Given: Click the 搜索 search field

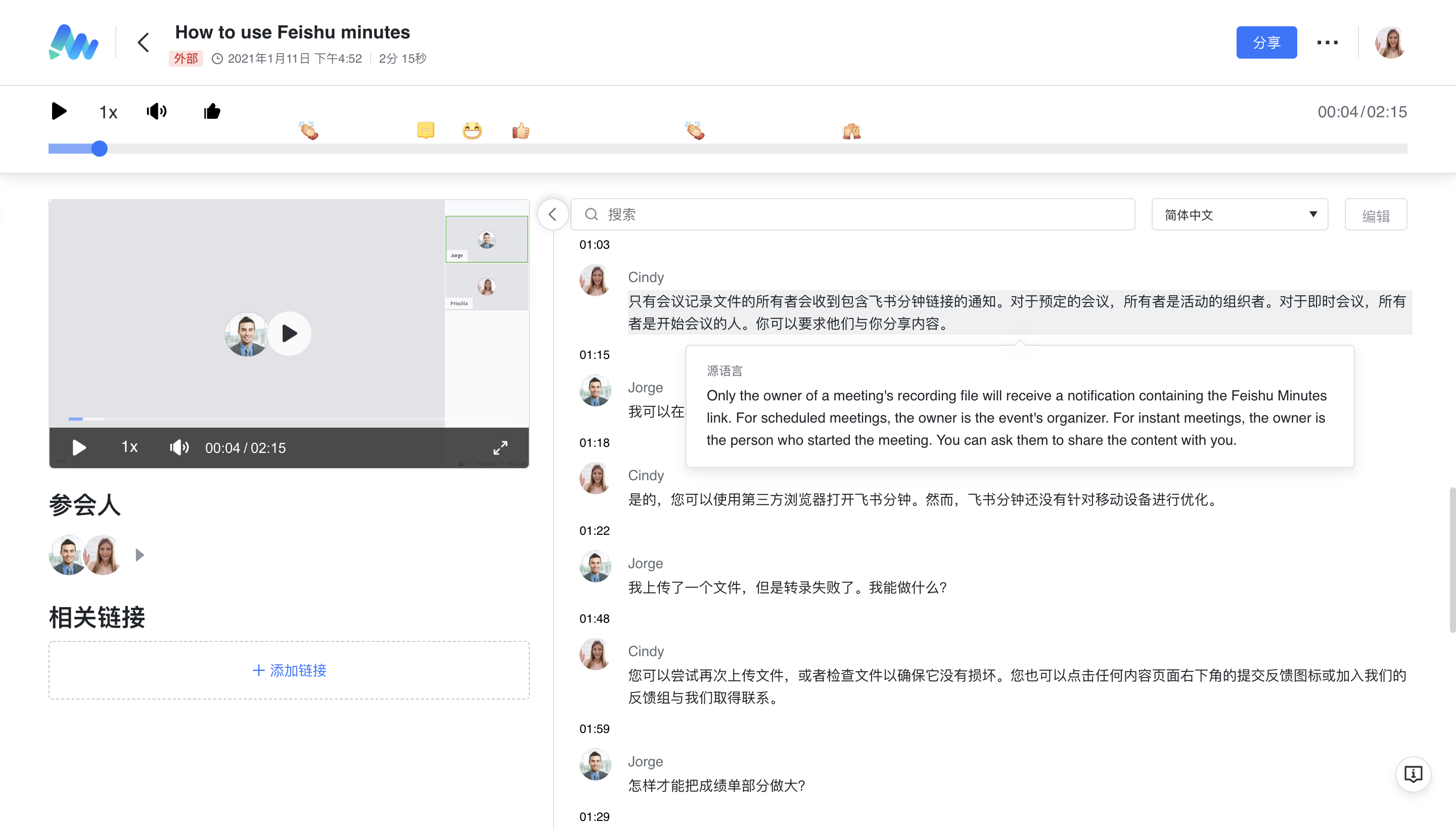Looking at the screenshot, I should (x=852, y=214).
